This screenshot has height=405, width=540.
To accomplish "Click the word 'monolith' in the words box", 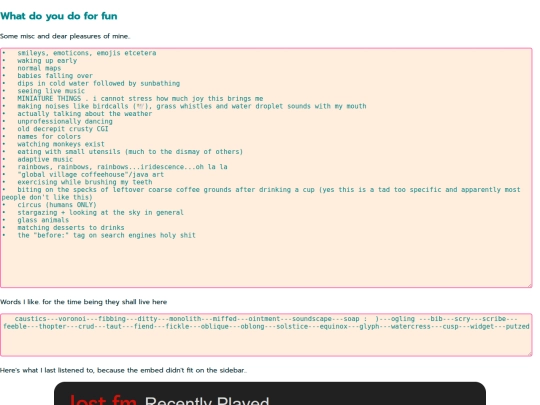I will point(185,319).
